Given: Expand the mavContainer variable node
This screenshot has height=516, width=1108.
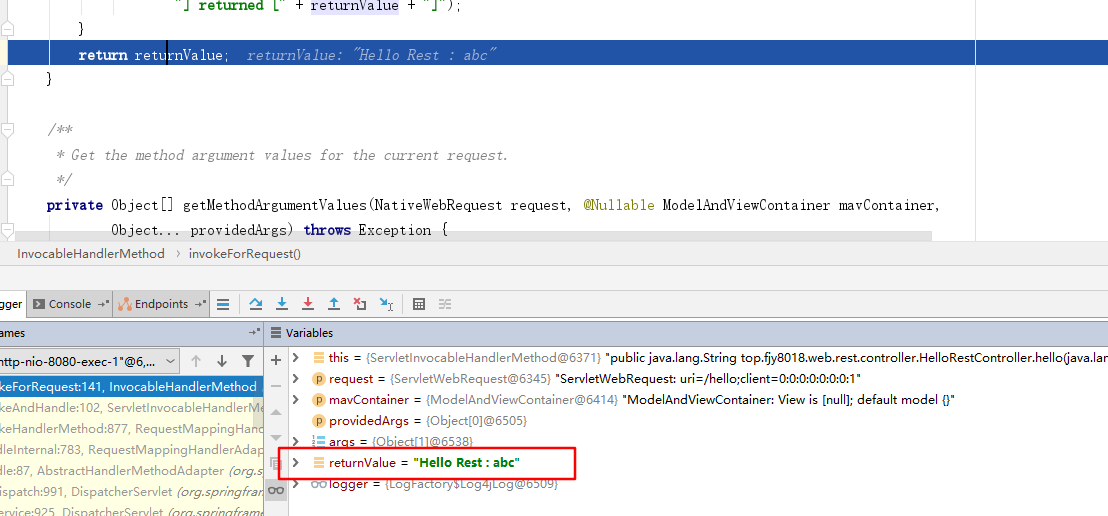Looking at the screenshot, I should click(295, 400).
